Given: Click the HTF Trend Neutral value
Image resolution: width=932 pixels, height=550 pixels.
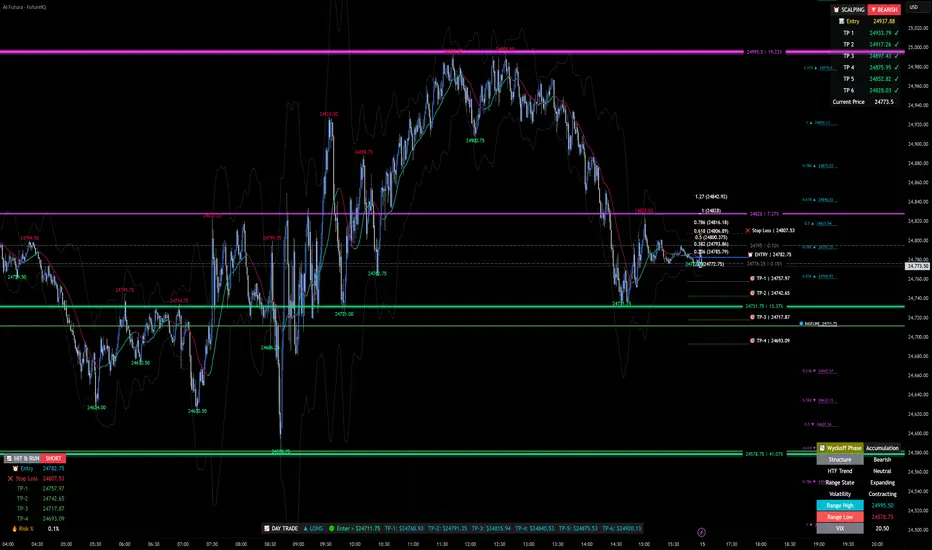Looking at the screenshot, I should (882, 471).
